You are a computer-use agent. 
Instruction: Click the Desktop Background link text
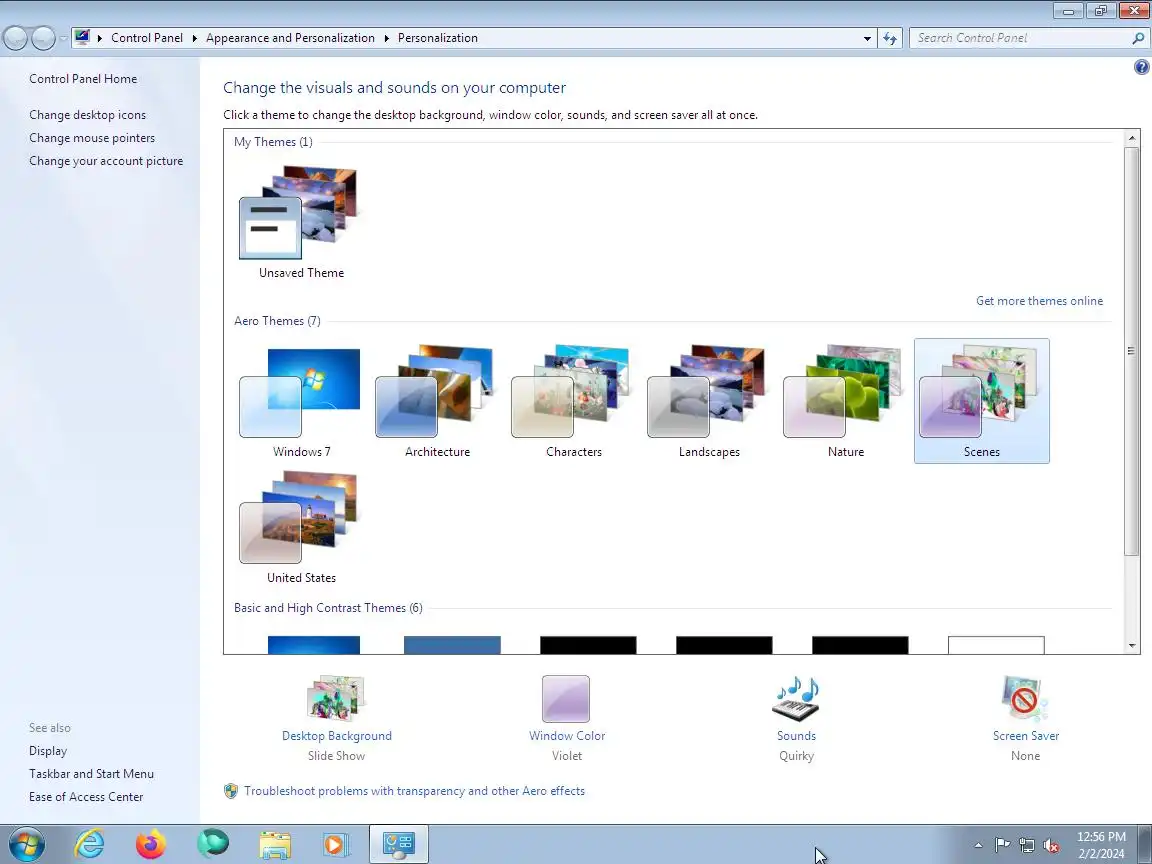click(336, 735)
